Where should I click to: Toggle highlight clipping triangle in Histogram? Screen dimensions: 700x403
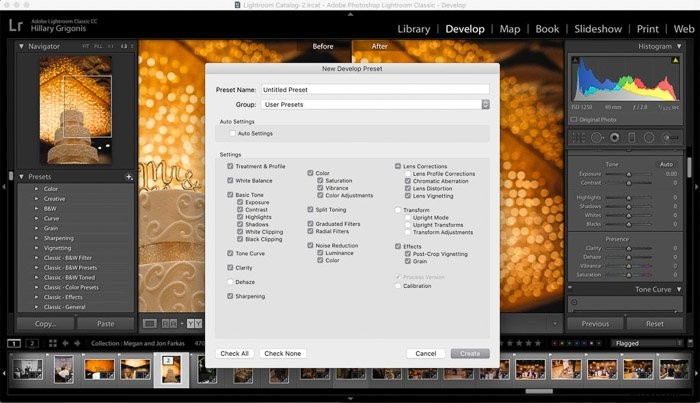675,60
